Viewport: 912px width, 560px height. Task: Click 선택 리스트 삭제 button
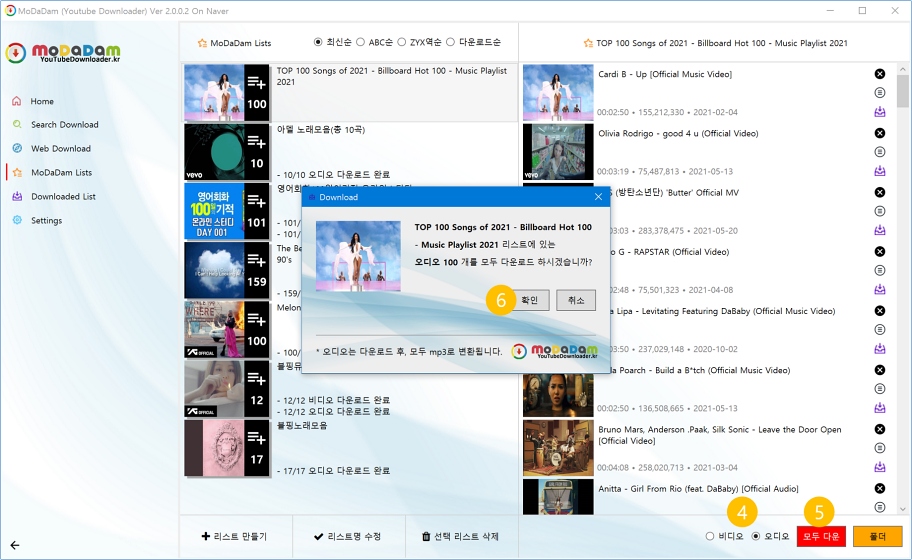[460, 536]
